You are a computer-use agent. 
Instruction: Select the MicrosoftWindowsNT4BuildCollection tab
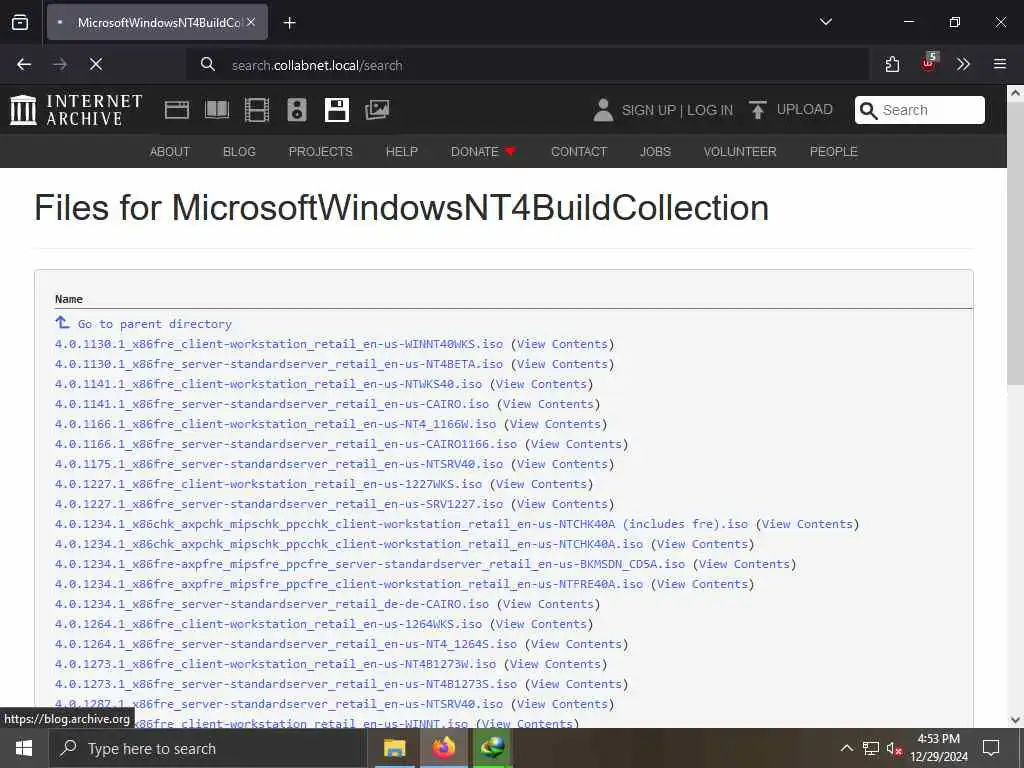point(157,22)
